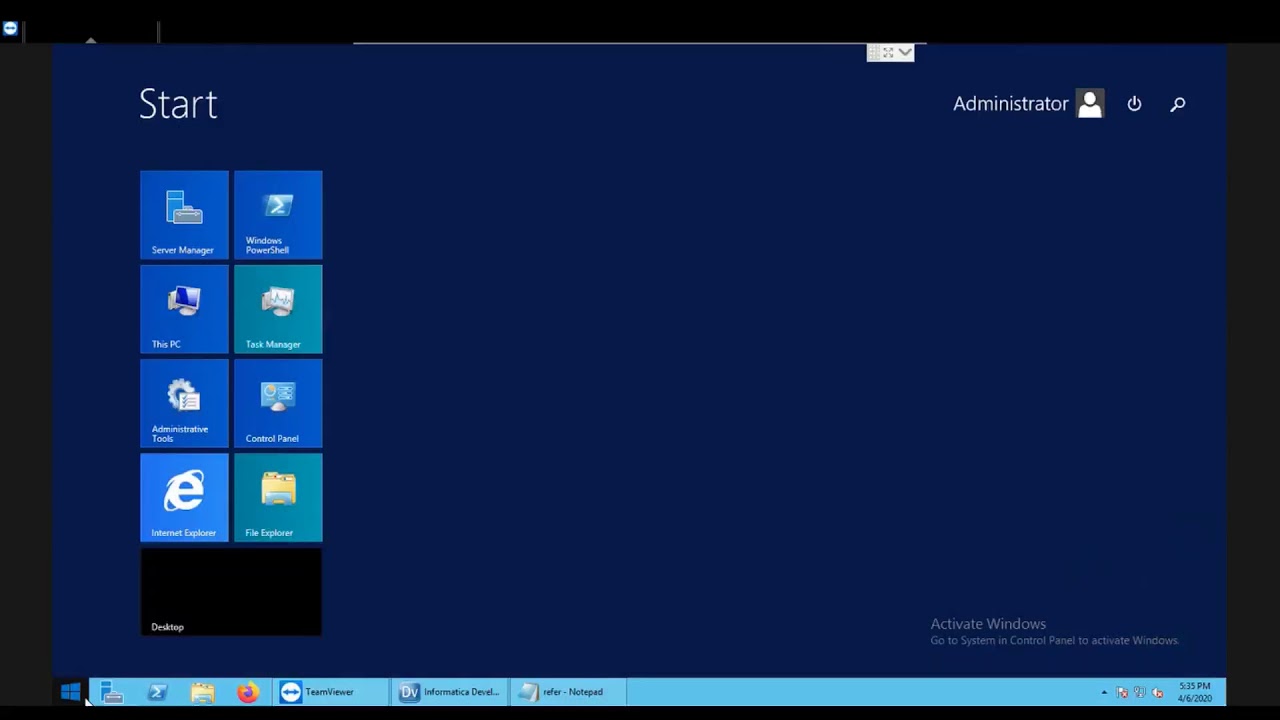The height and width of the screenshot is (720, 1280).
Task: Click the TeamViewer logo icon in the top-left corner
Action: pos(10,29)
